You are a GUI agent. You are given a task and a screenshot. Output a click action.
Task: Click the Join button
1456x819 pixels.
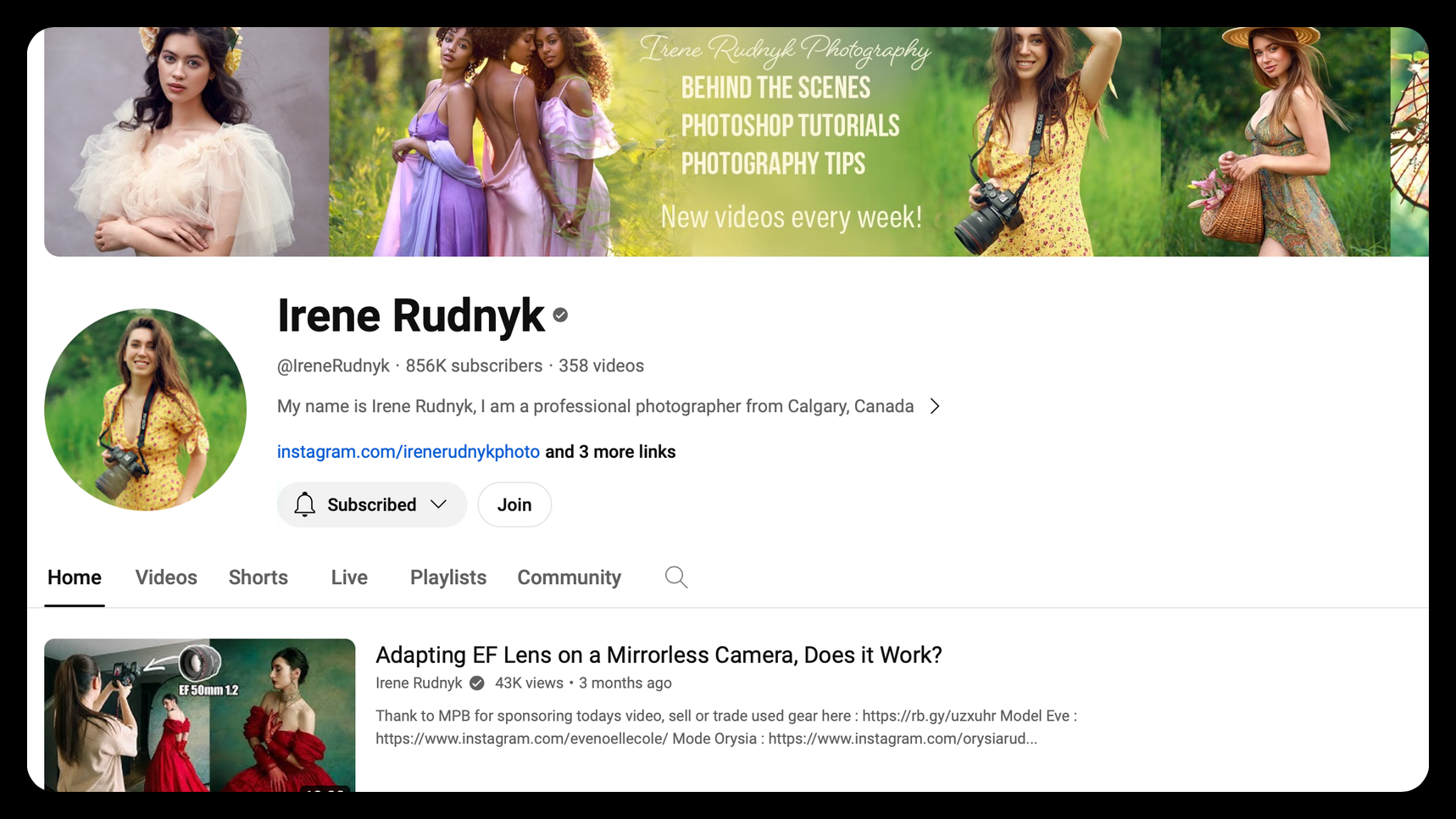(x=514, y=504)
